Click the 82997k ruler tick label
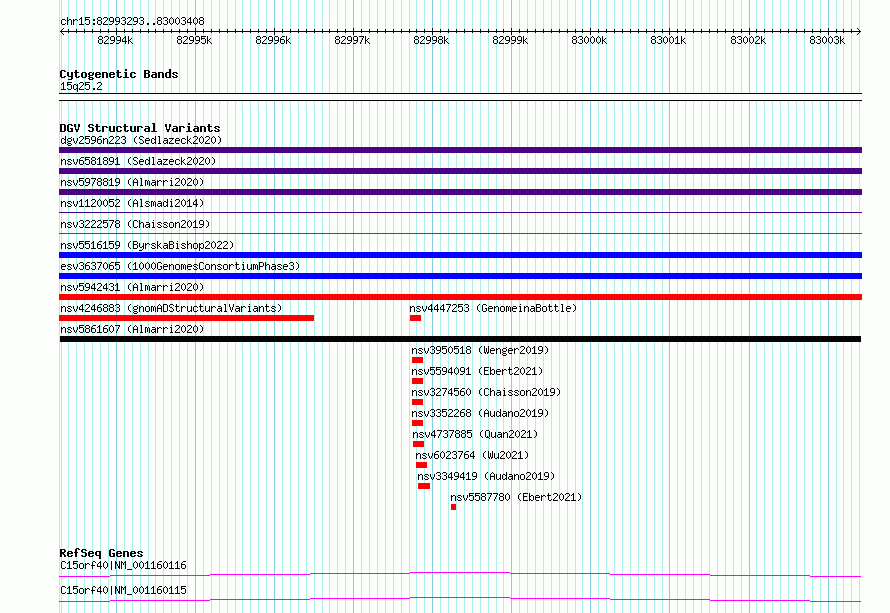The height and width of the screenshot is (613, 890). [x=352, y=40]
